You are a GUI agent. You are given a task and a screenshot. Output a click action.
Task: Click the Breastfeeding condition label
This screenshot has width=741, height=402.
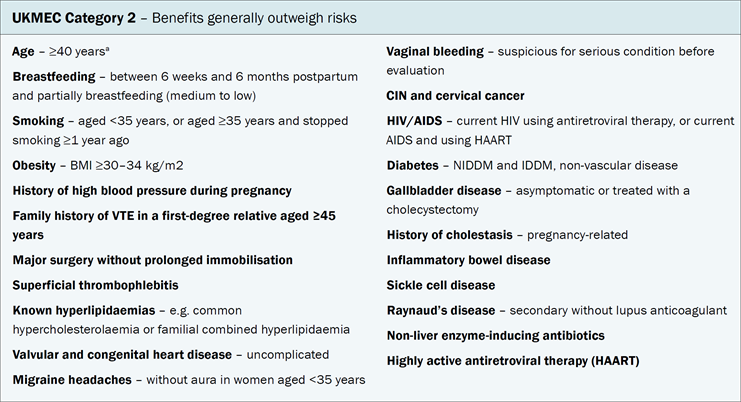pos(54,77)
